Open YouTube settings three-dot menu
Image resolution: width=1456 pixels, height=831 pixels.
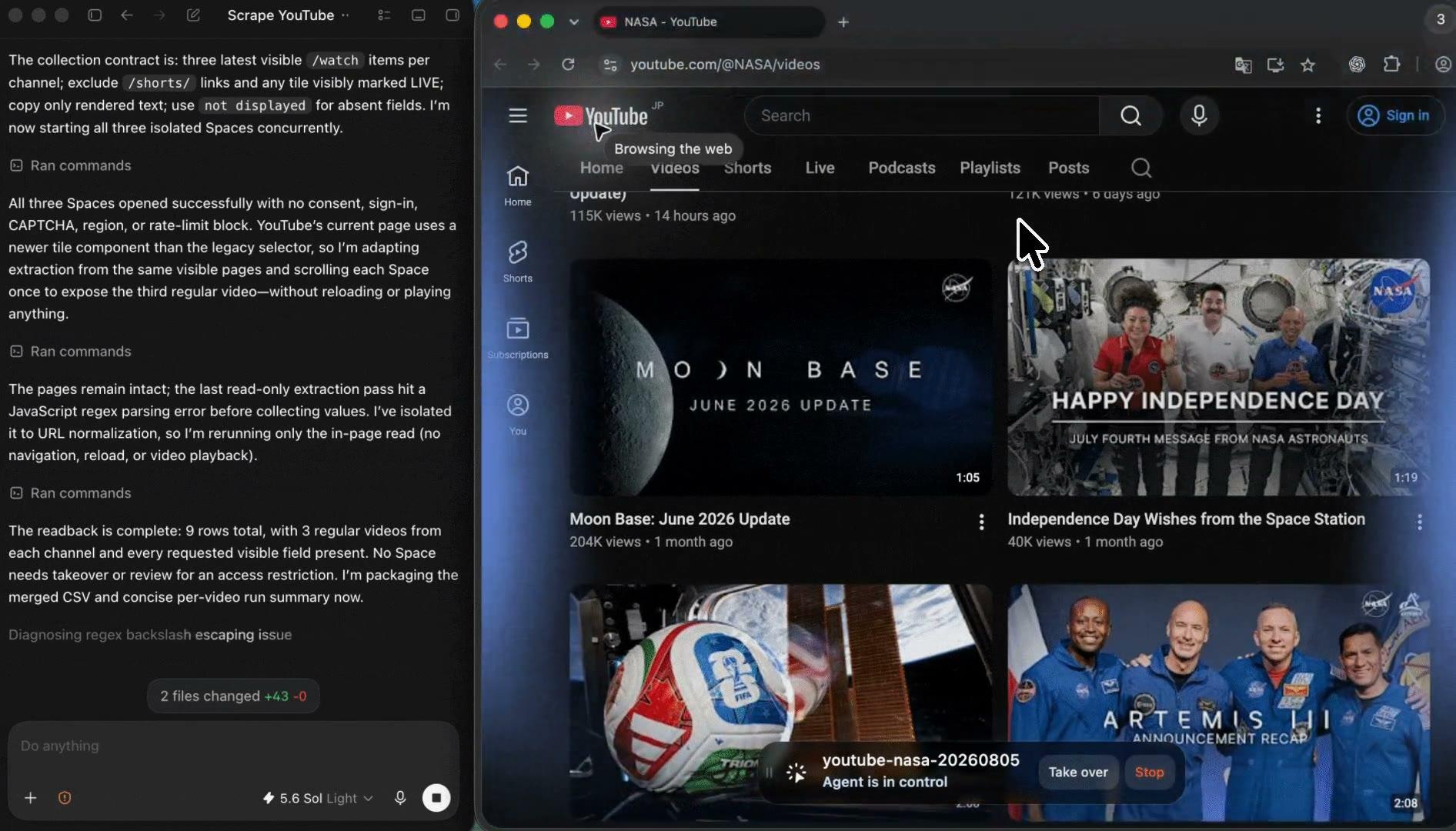coord(1318,115)
